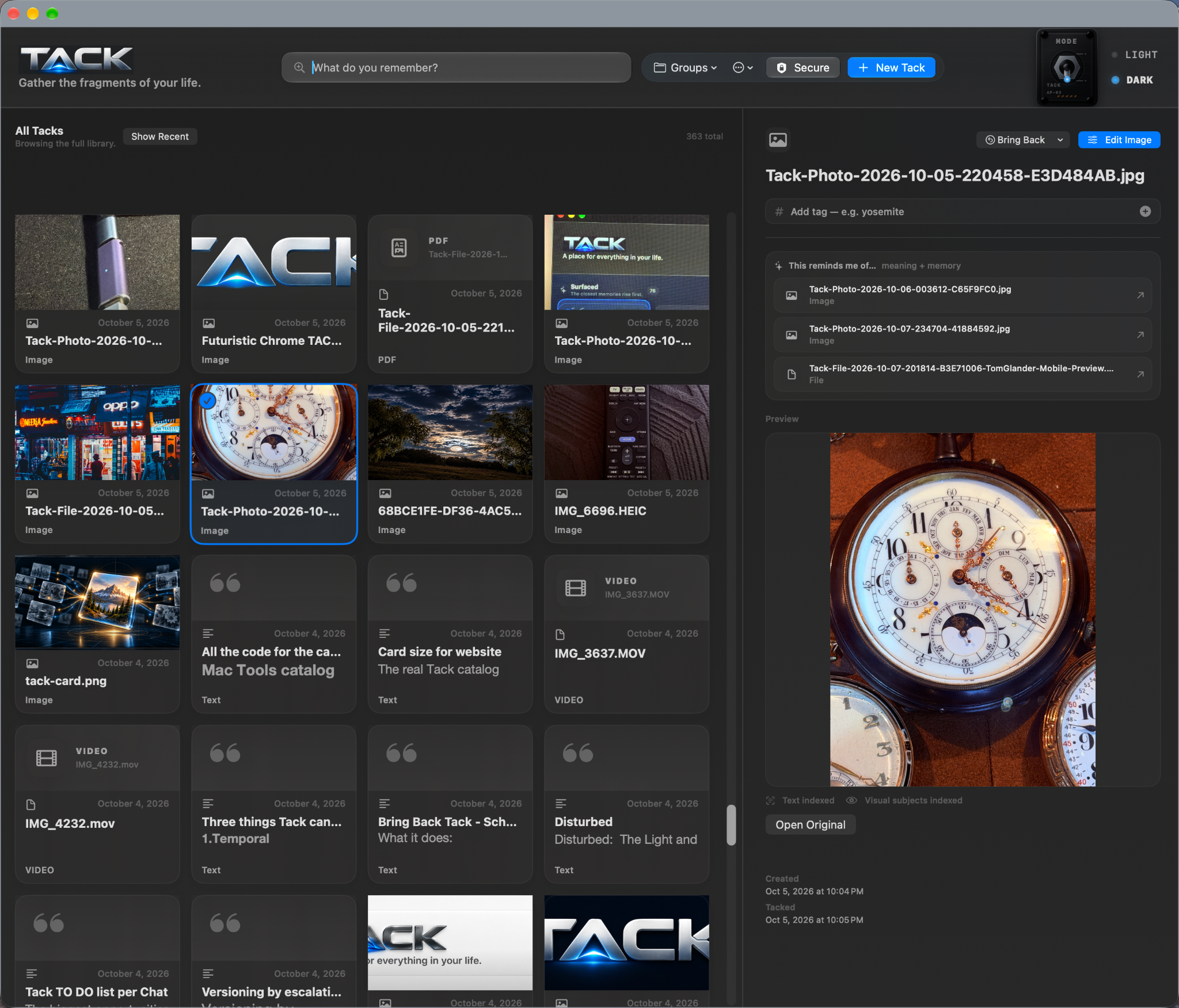The image size is (1179, 1008).
Task: Uncheck the selected pocket watch card checkmark
Action: coord(207,401)
